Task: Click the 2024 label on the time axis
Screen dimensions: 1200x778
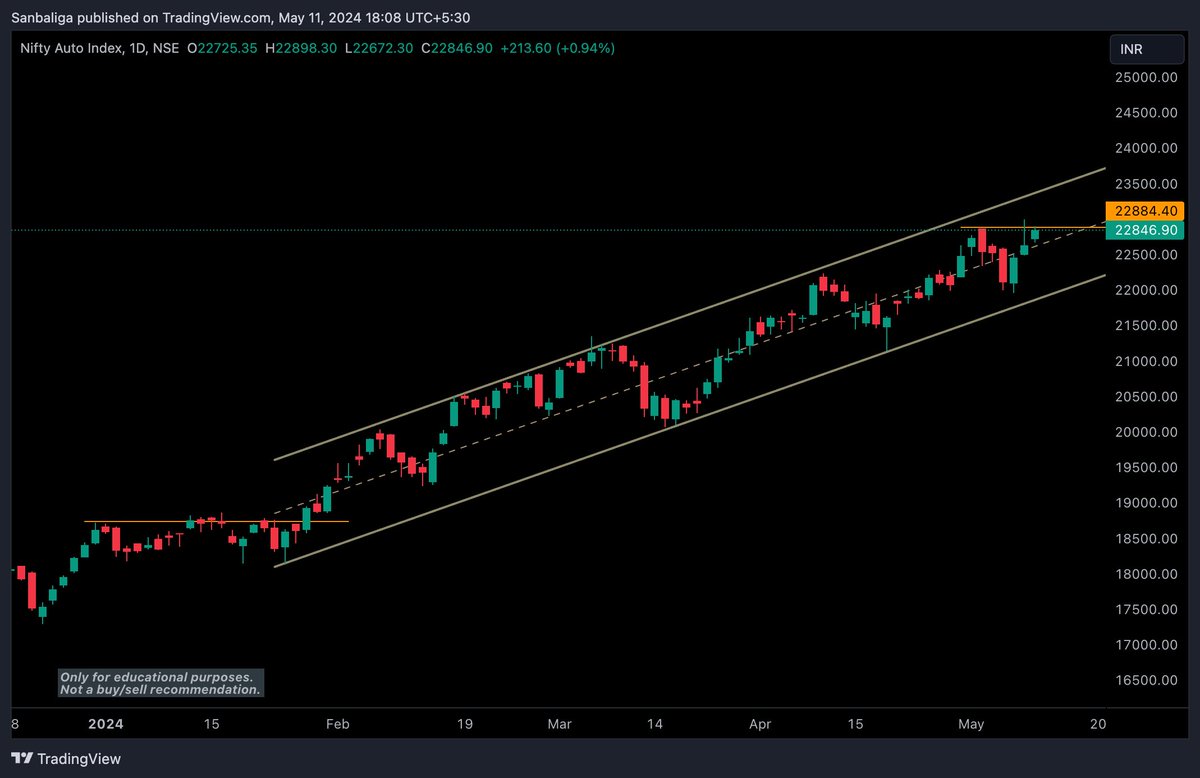Action: [104, 723]
